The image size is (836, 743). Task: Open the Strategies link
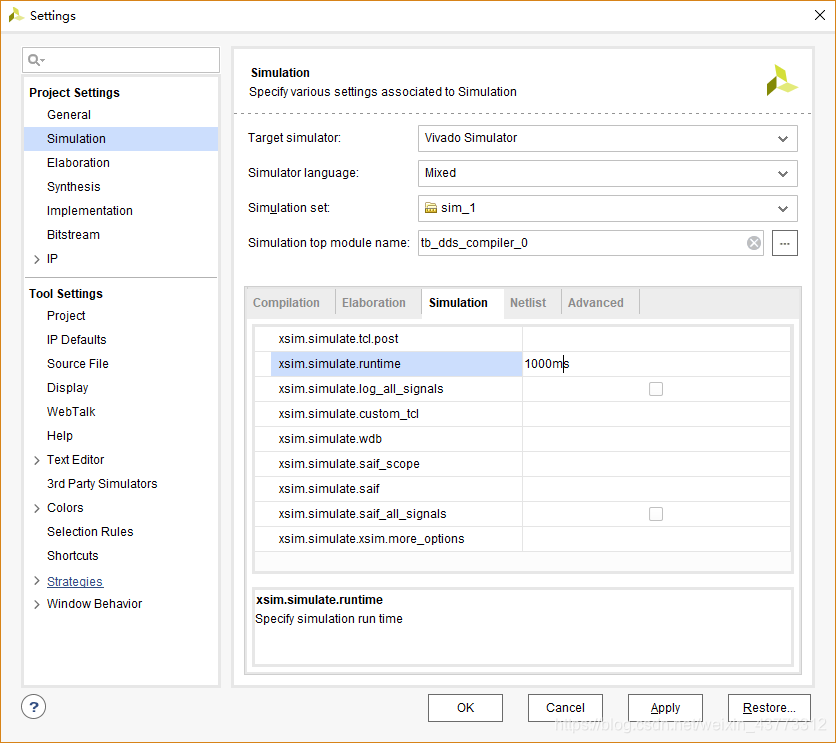coord(75,582)
